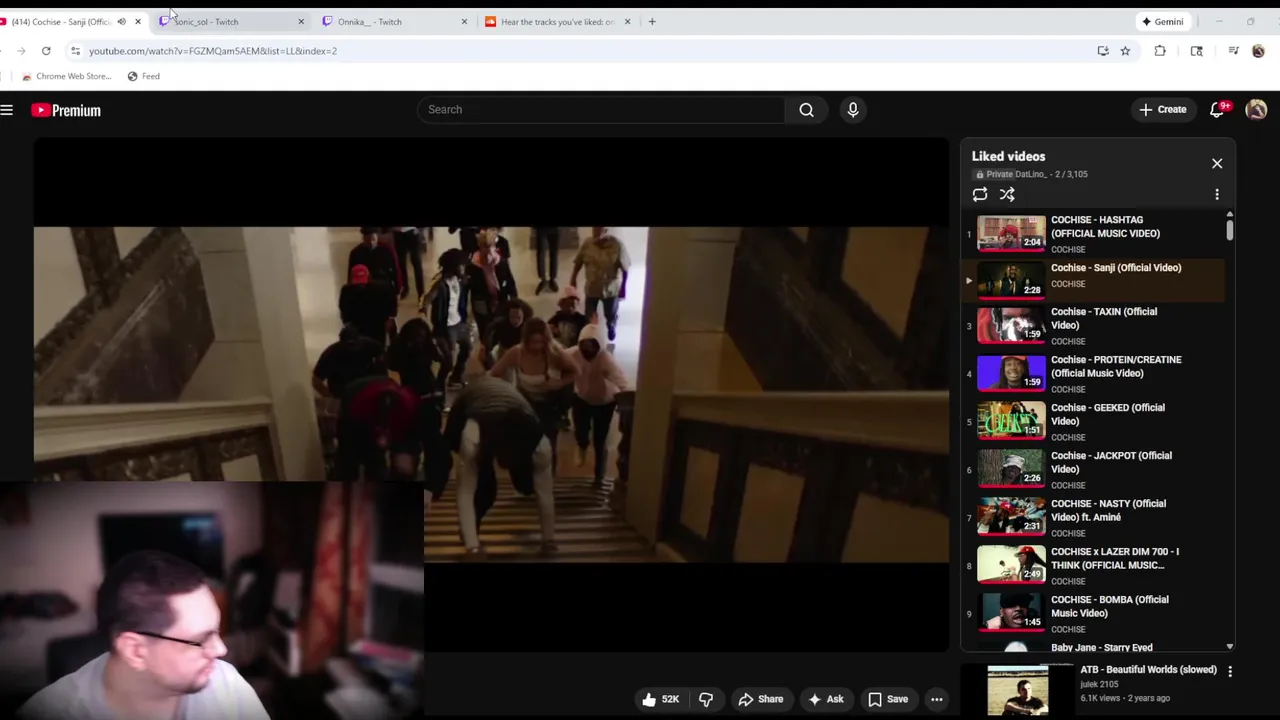This screenshot has height=720, width=1280.
Task: Toggle loop playlist in Liked videos
Action: pyautogui.click(x=980, y=195)
